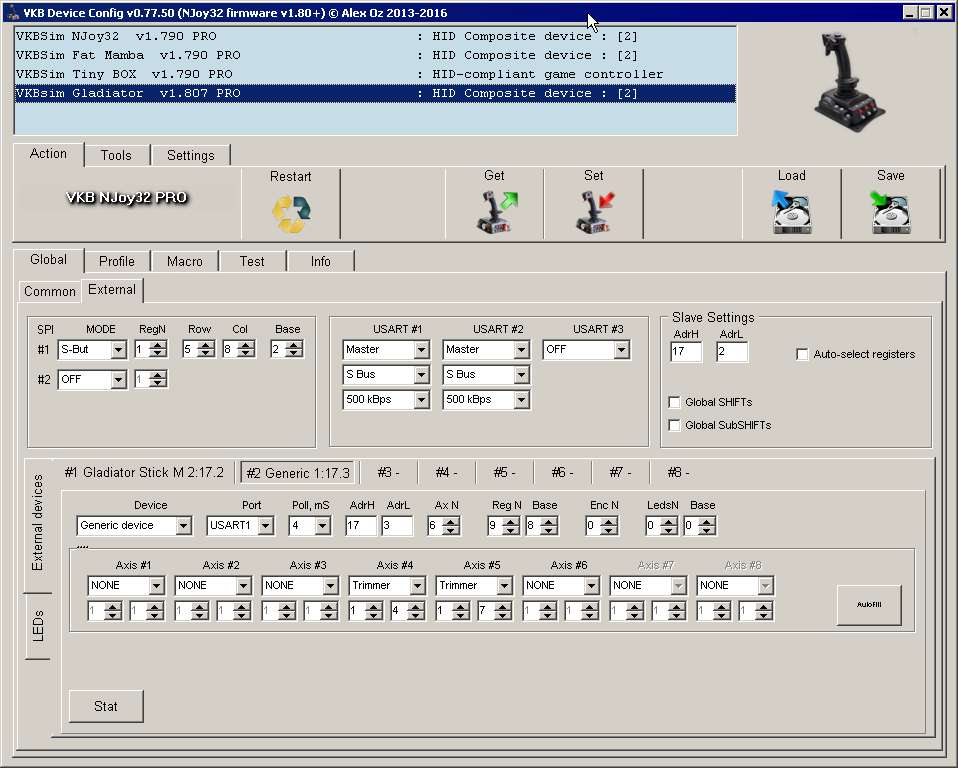Adjust Axis #5 second value stepper
958x768 pixels.
tap(503, 610)
